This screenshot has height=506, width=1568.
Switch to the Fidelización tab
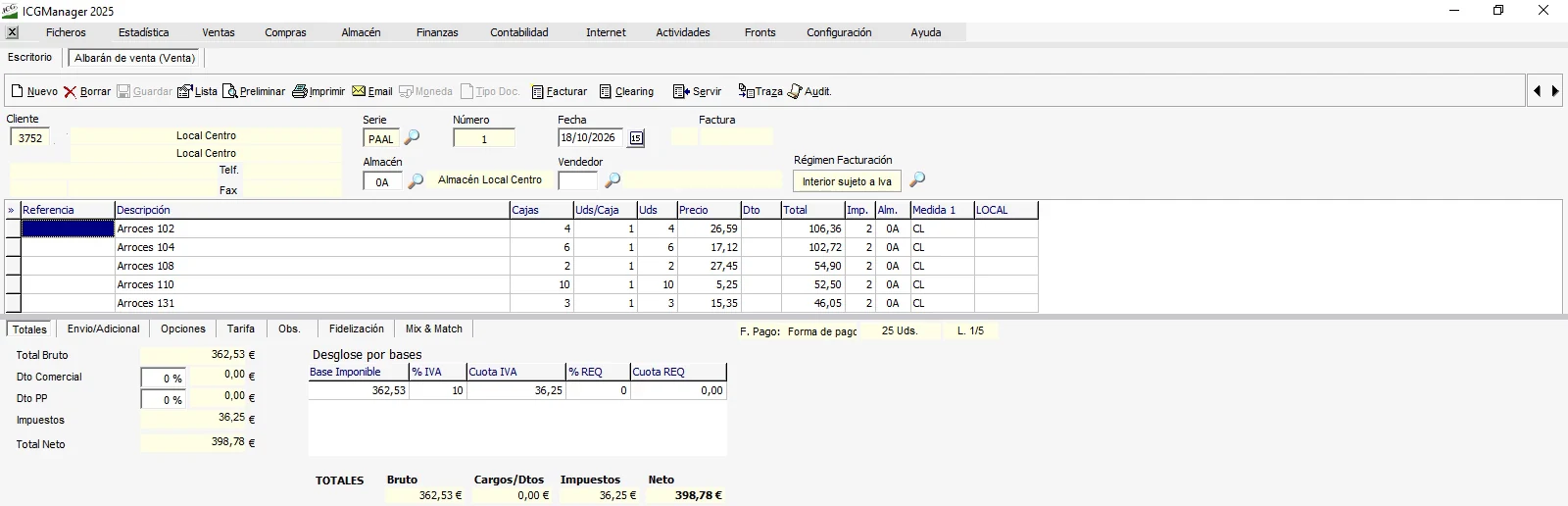(x=357, y=329)
